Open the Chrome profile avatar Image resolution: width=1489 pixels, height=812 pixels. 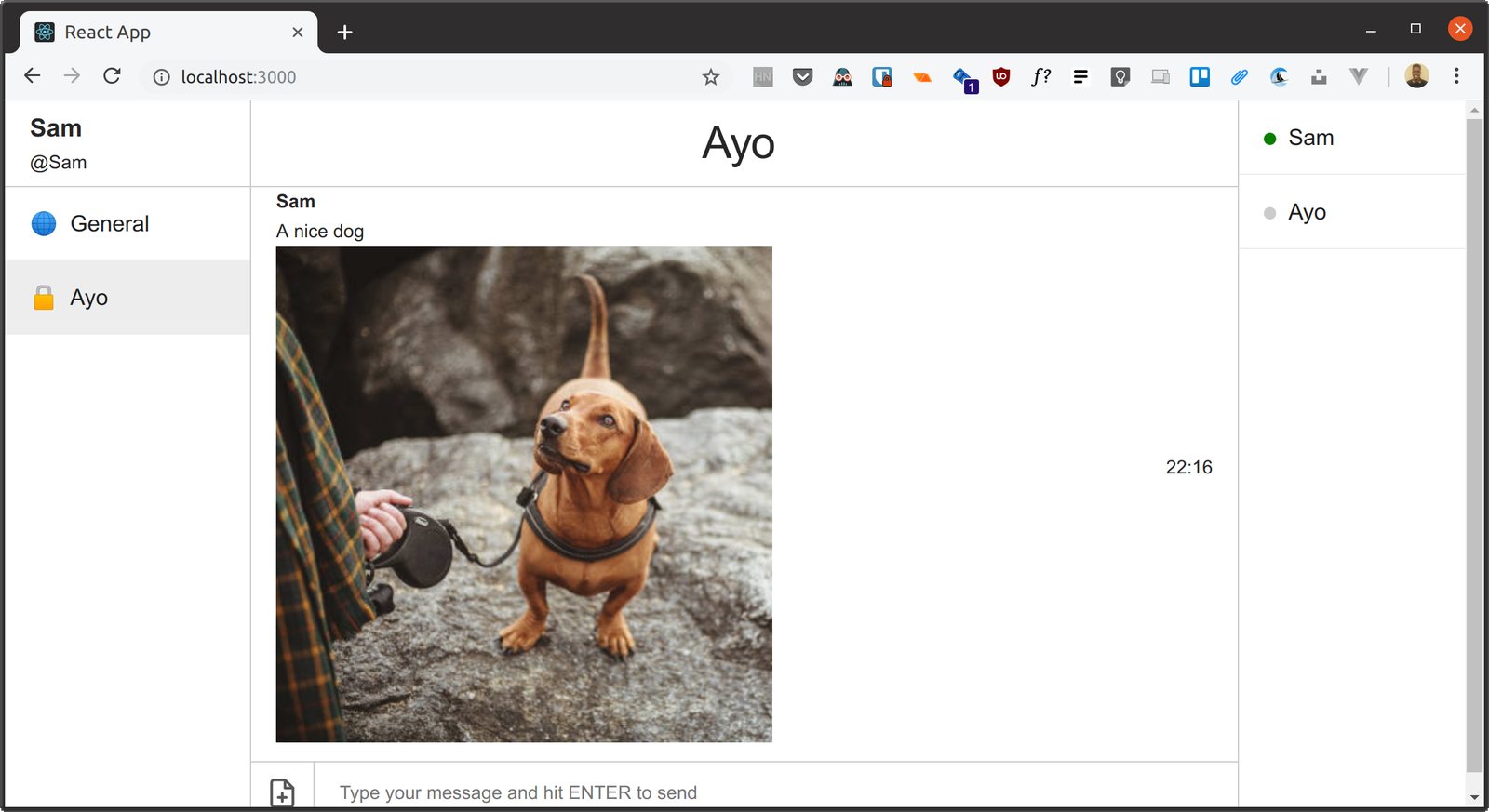click(1416, 76)
